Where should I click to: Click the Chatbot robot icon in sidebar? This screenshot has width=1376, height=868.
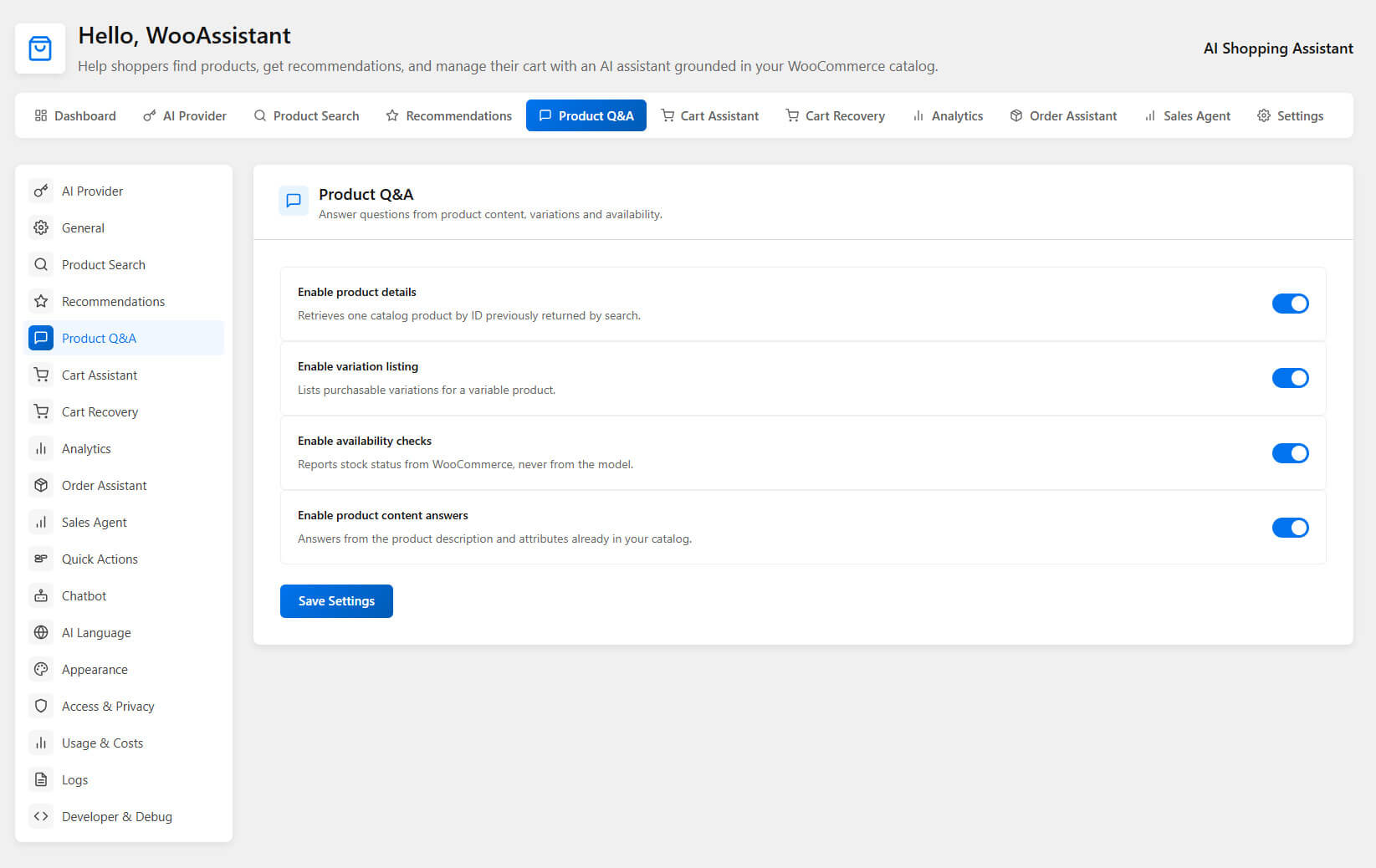click(41, 596)
